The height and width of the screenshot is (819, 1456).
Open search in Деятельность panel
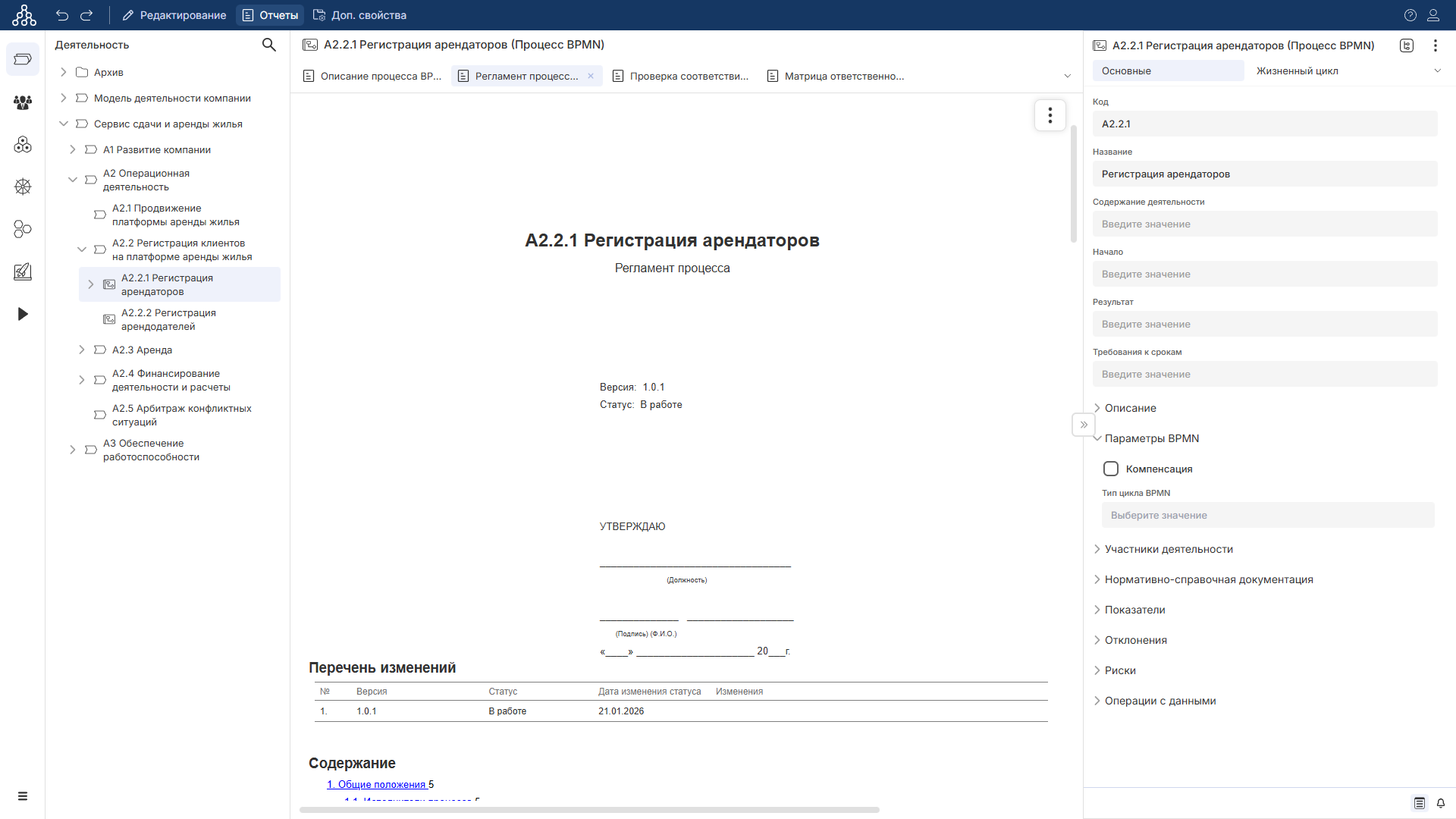pyautogui.click(x=268, y=45)
